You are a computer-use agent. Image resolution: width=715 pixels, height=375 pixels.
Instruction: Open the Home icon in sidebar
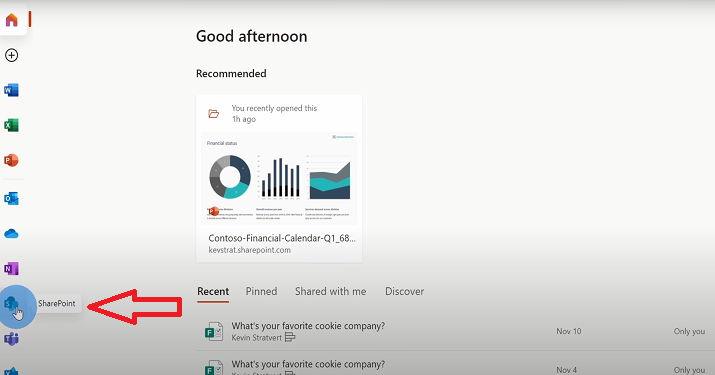12,20
